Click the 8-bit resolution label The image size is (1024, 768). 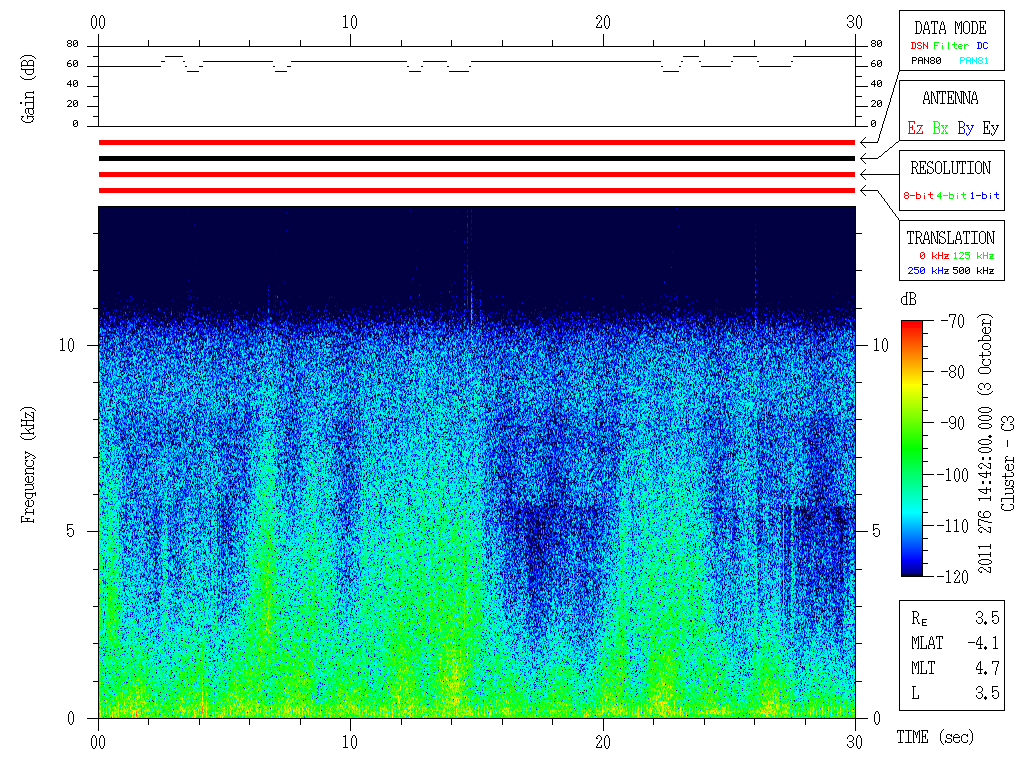point(921,196)
